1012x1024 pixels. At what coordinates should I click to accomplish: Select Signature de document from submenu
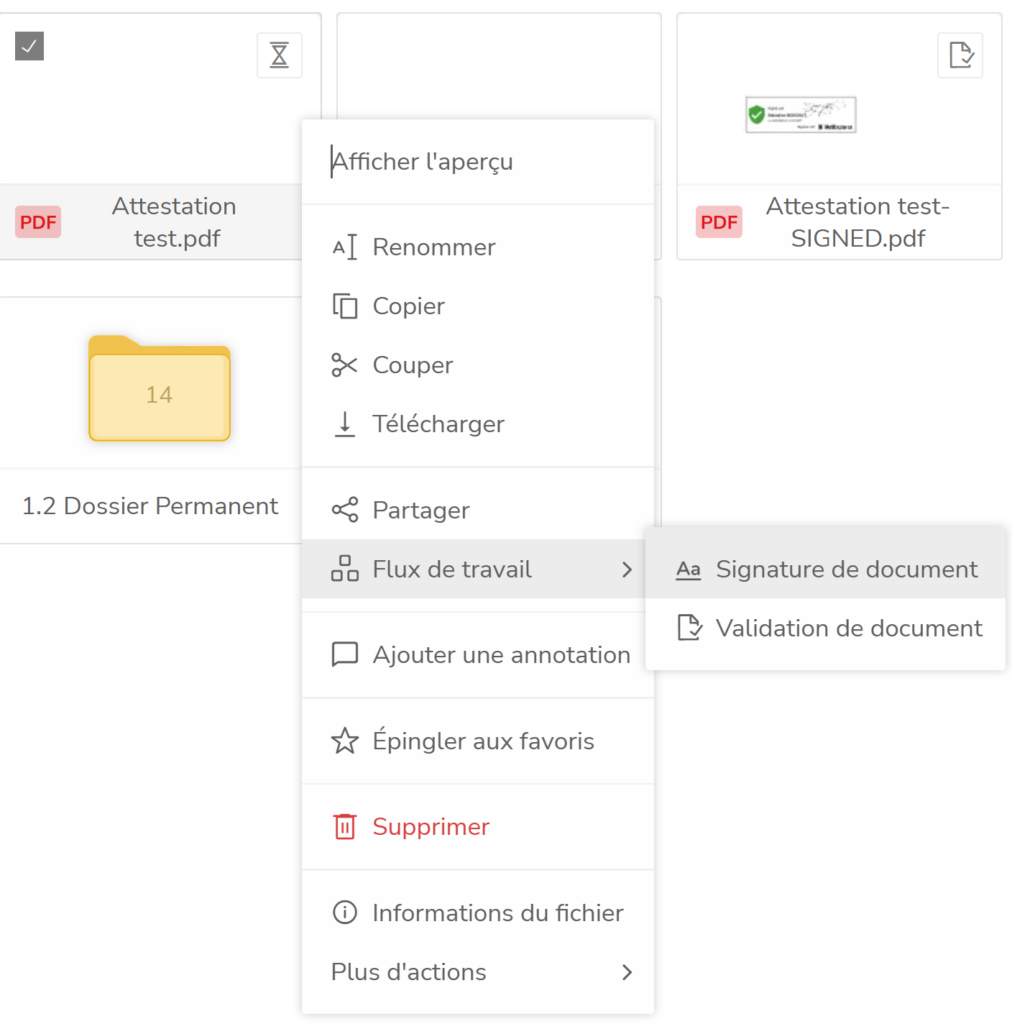click(x=846, y=570)
